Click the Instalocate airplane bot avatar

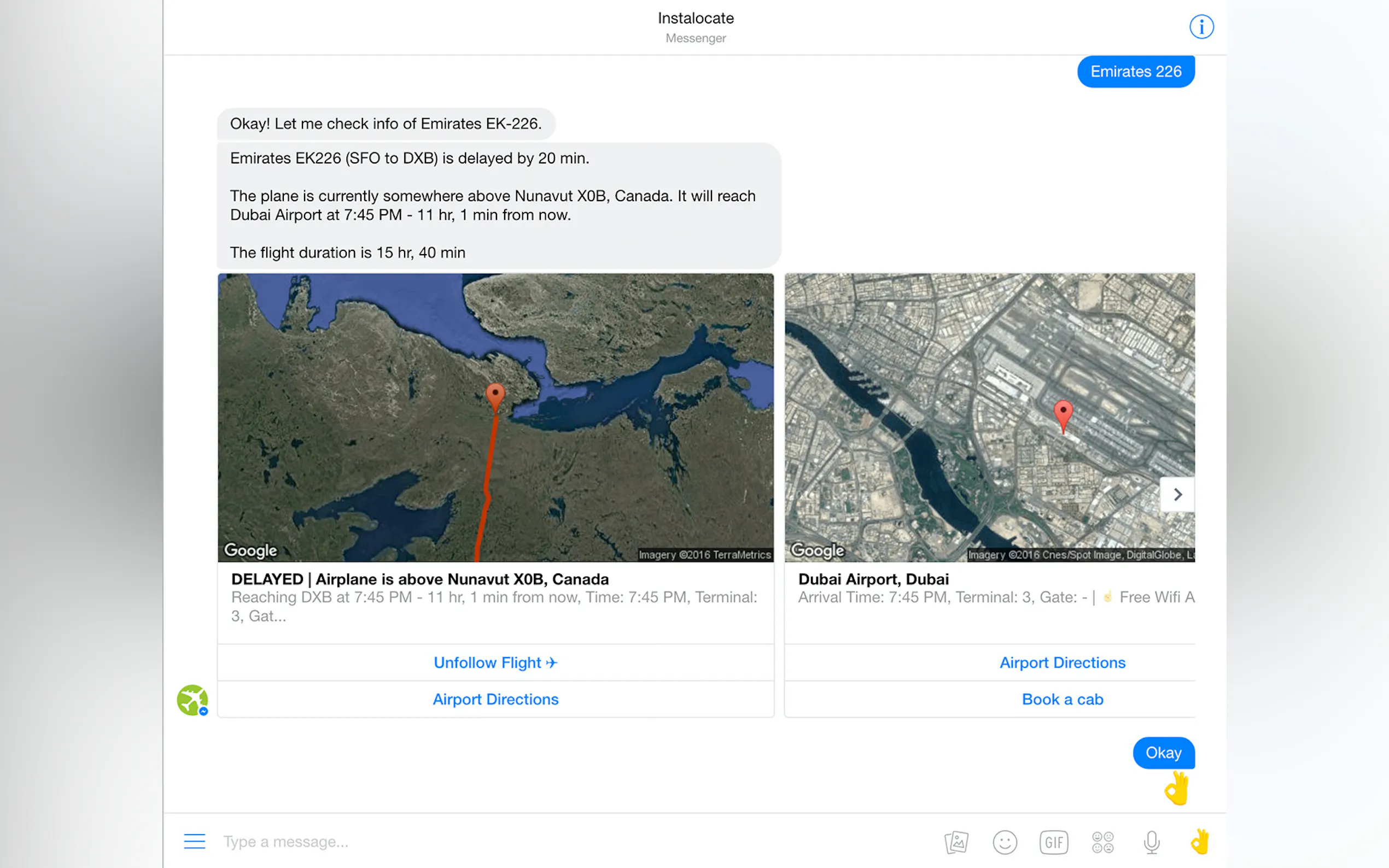click(192, 700)
